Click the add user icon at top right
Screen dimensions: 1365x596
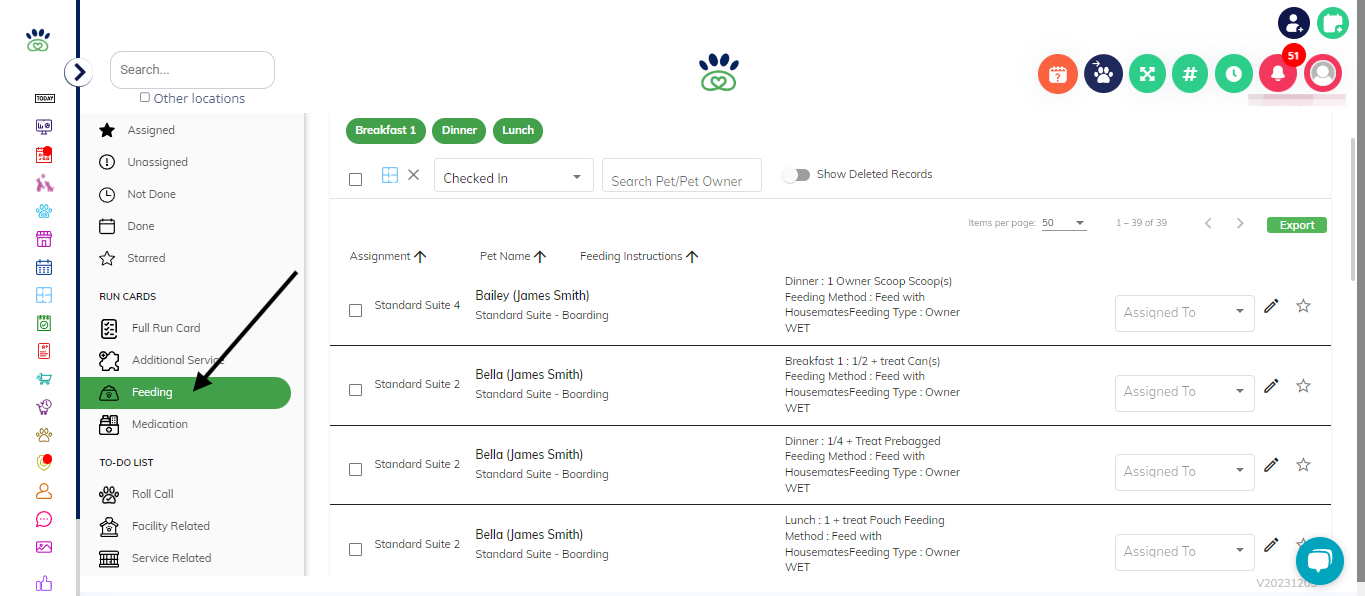(1294, 22)
